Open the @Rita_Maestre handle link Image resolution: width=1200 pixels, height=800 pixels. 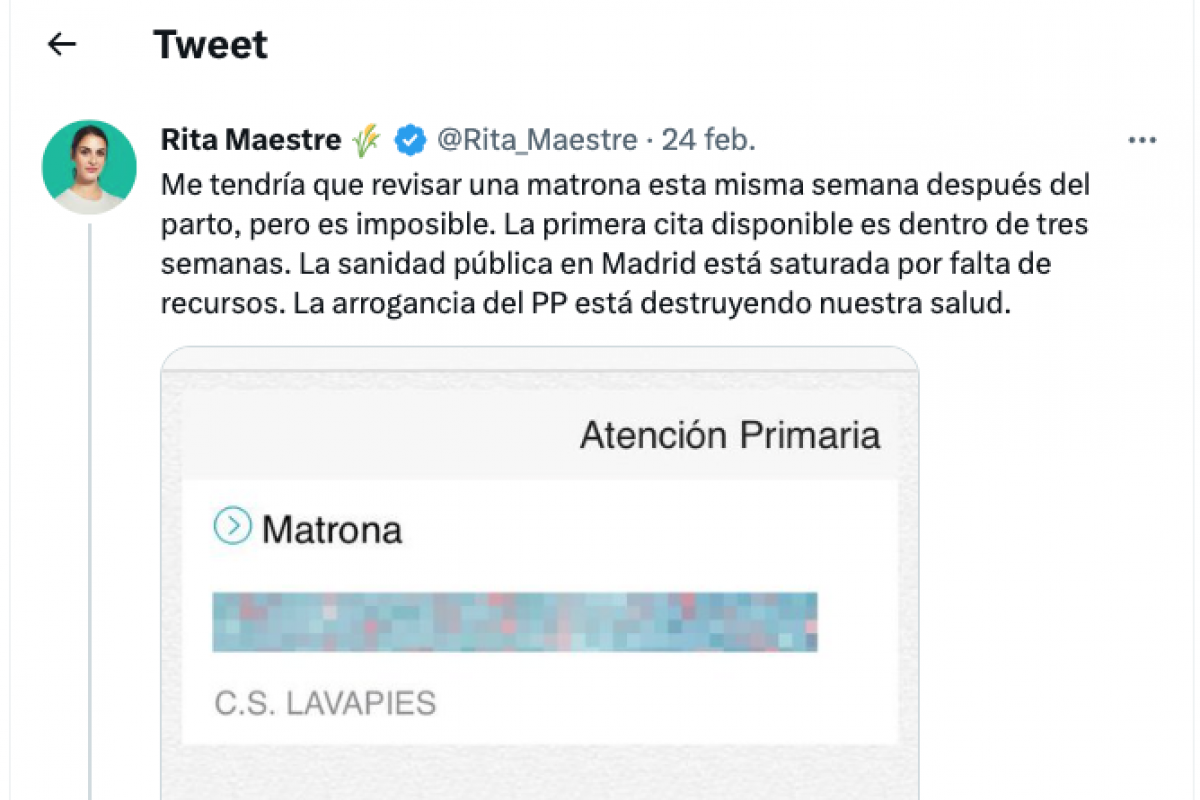tap(537, 141)
